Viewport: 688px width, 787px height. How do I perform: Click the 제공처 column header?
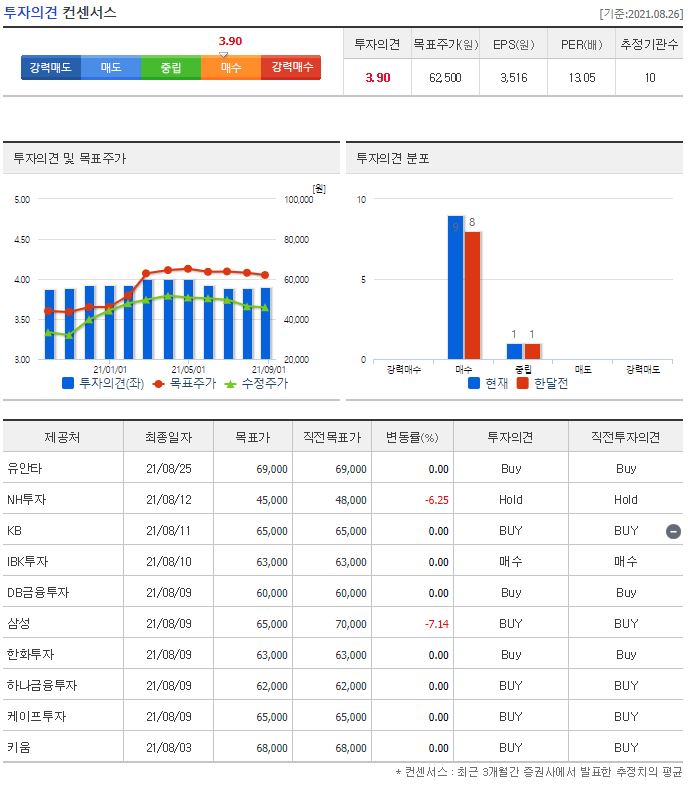(x=63, y=437)
